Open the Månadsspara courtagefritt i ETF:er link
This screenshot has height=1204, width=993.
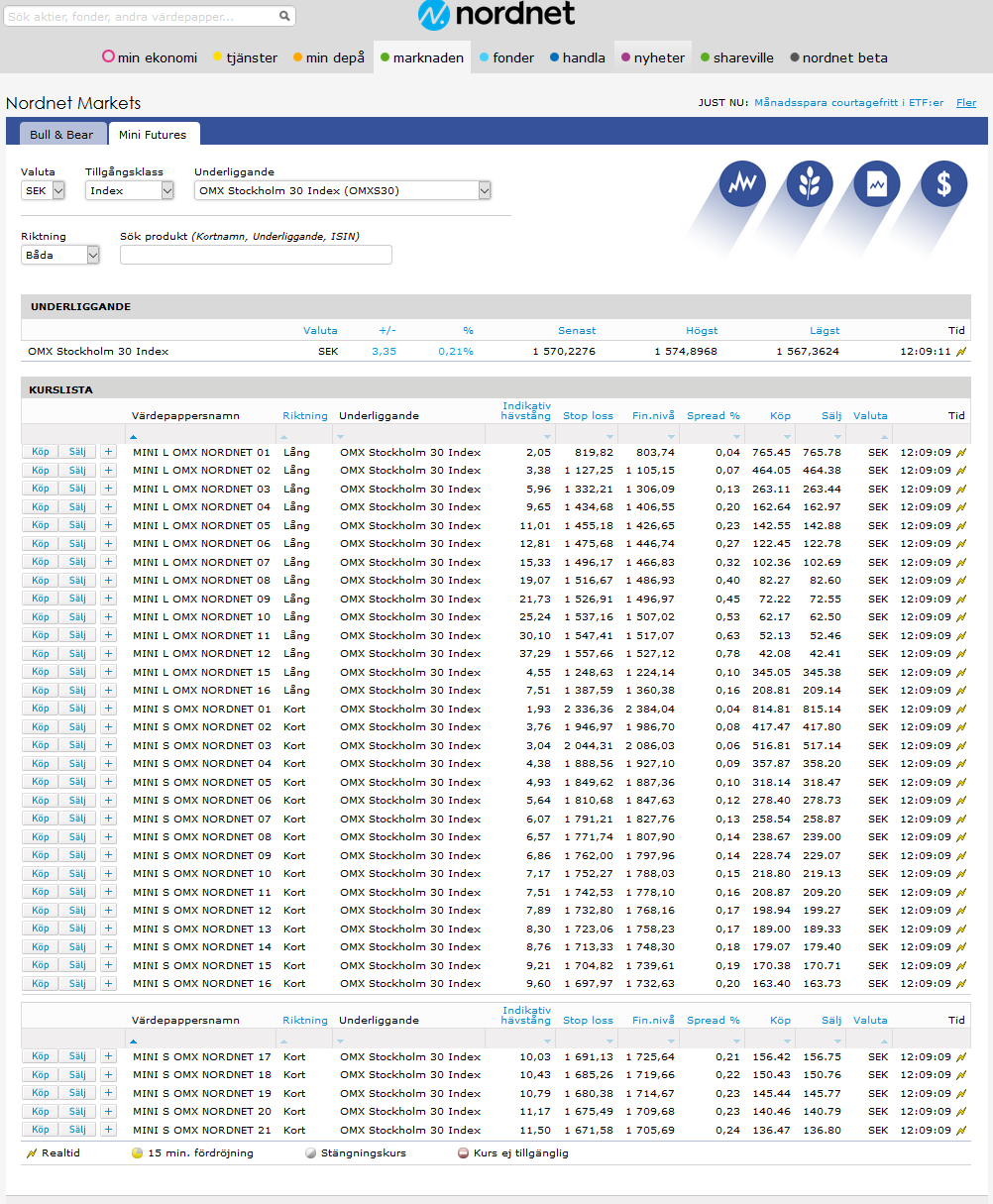pyautogui.click(x=848, y=103)
